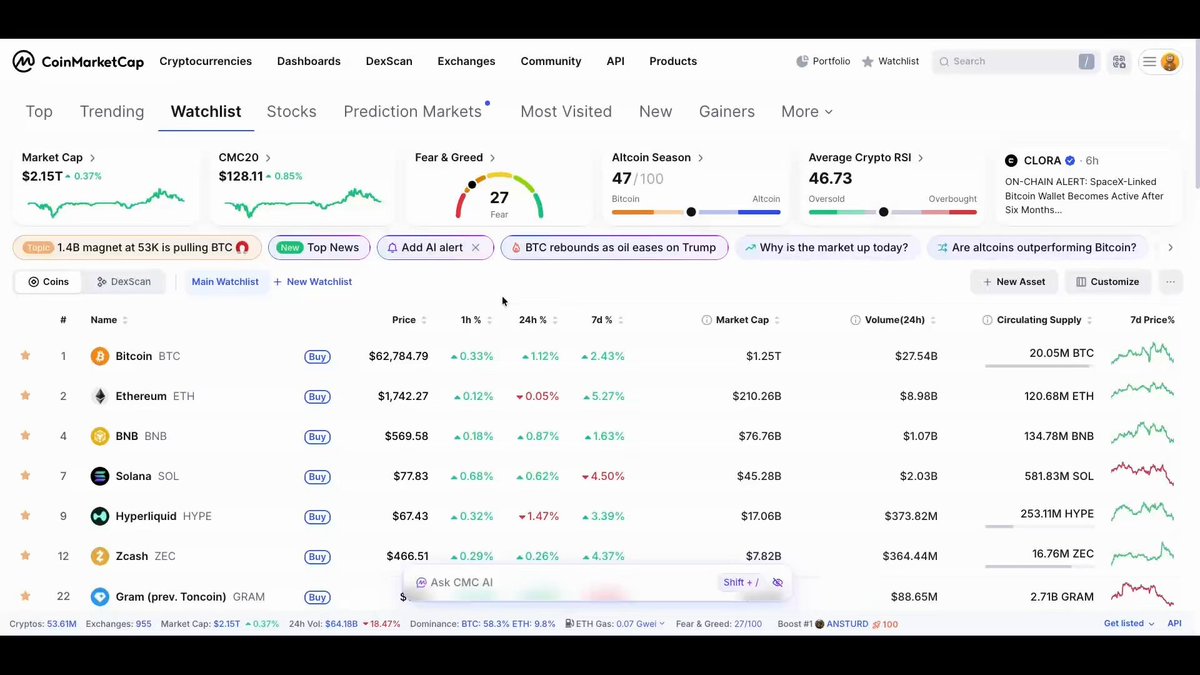Dismiss the Add AI alert chip

pyautogui.click(x=476, y=248)
